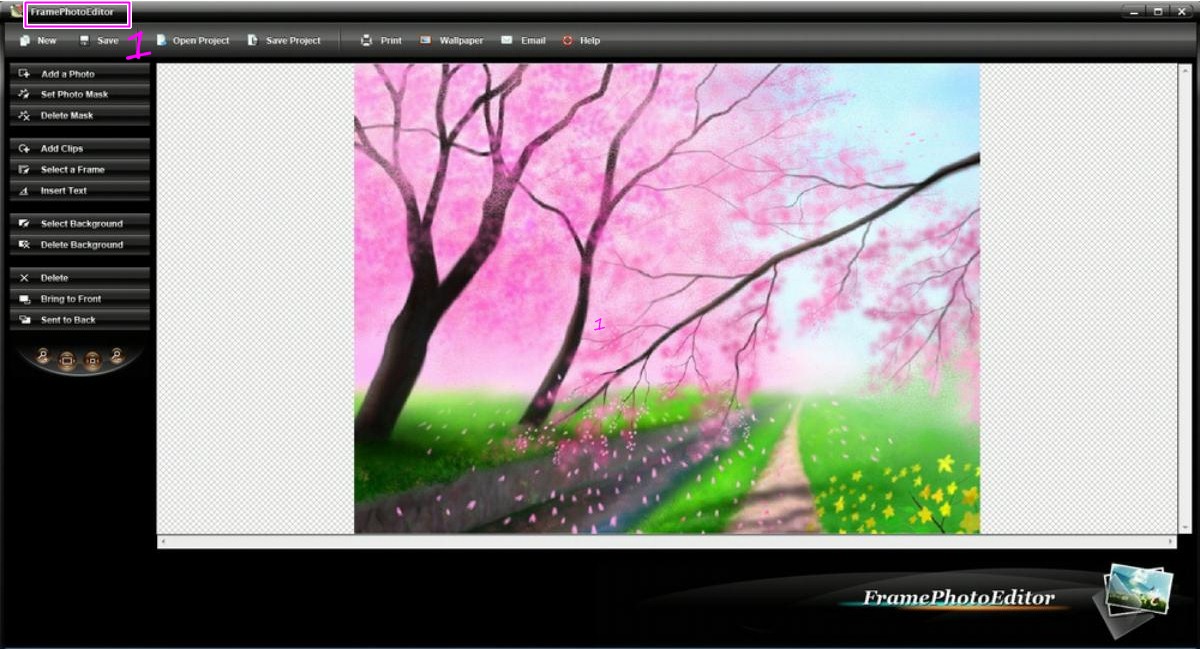Click the plain Delete button
Screen dimensions: 1200x649
click(80, 278)
